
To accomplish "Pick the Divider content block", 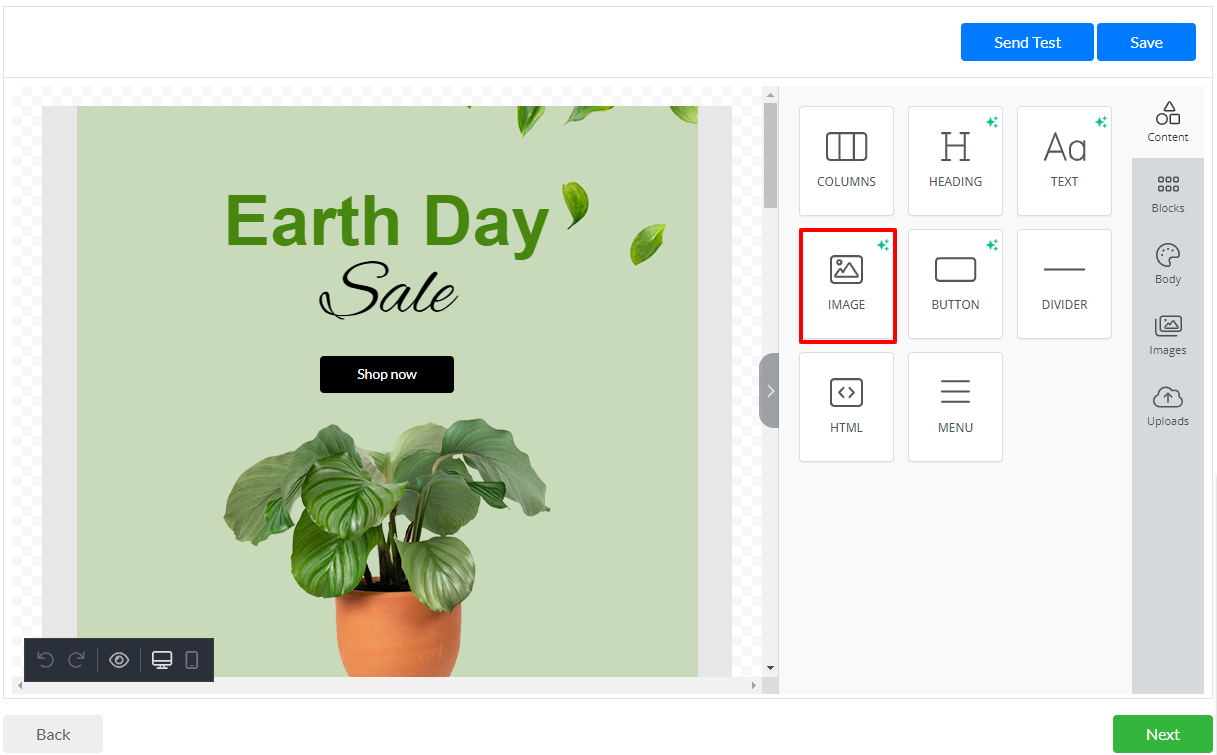I will [1064, 284].
